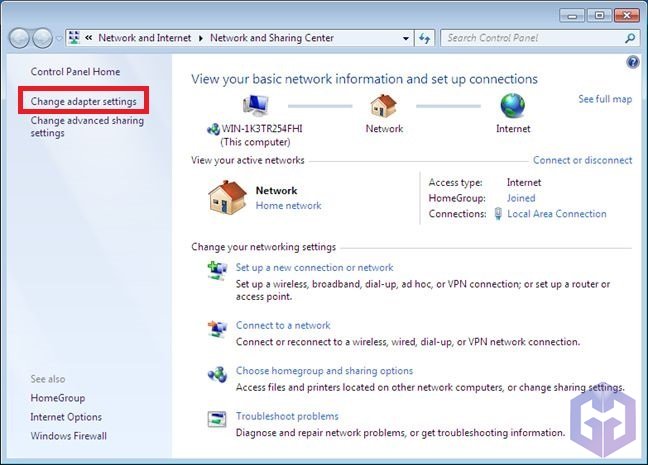This screenshot has height=465, width=648.
Task: Select Network and Sharing Center breadcrumb
Action: pos(272,38)
